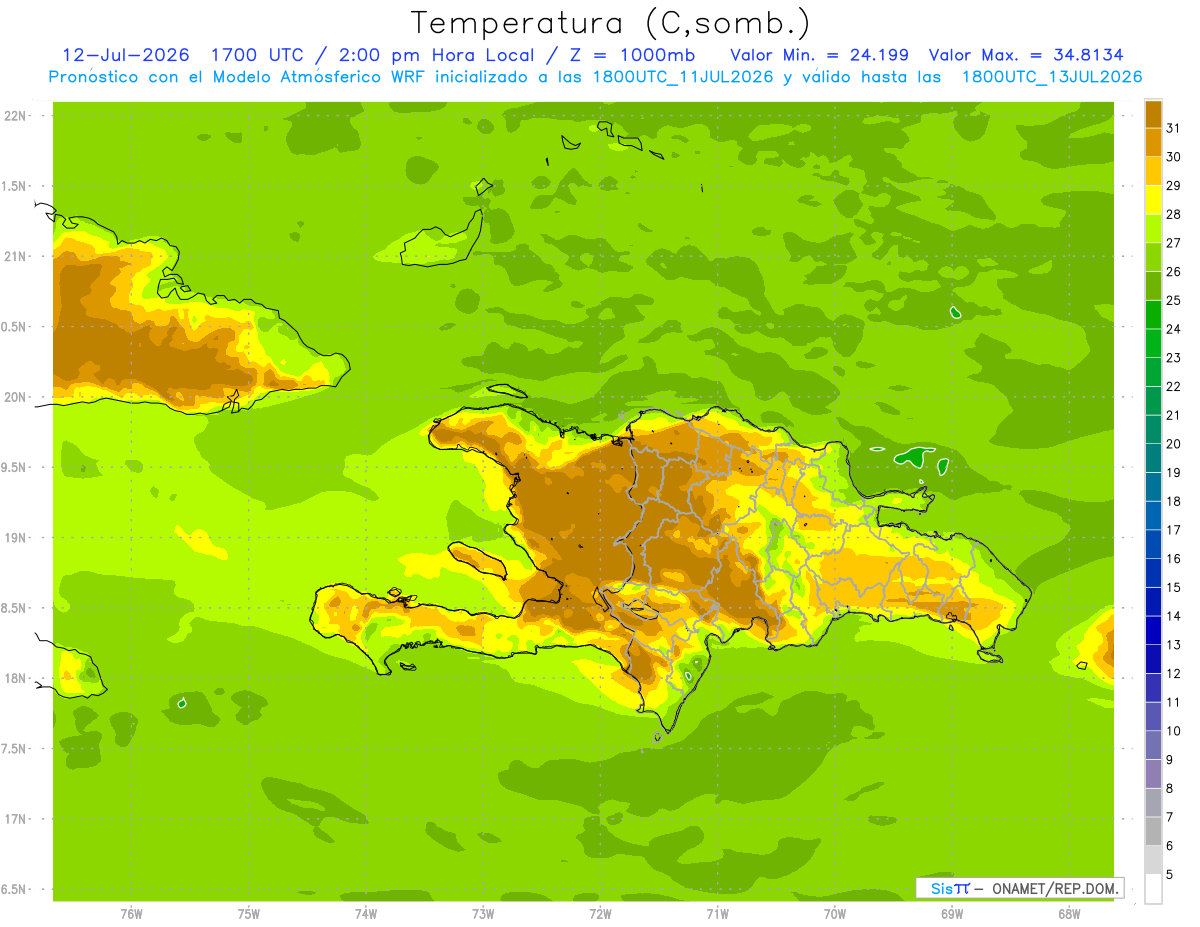Screen dimensions: 1200x927
Task: Click the '24' color scale label
Action: click(1173, 329)
